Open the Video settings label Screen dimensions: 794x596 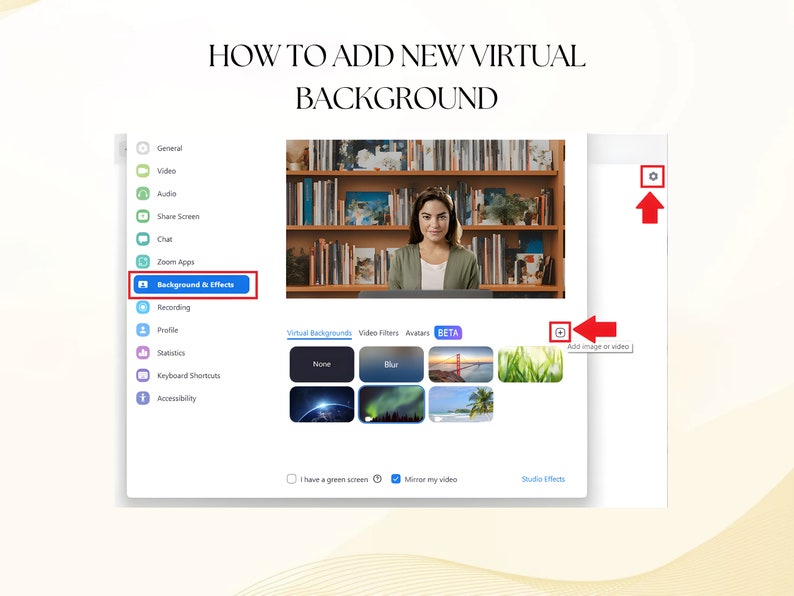pos(167,171)
